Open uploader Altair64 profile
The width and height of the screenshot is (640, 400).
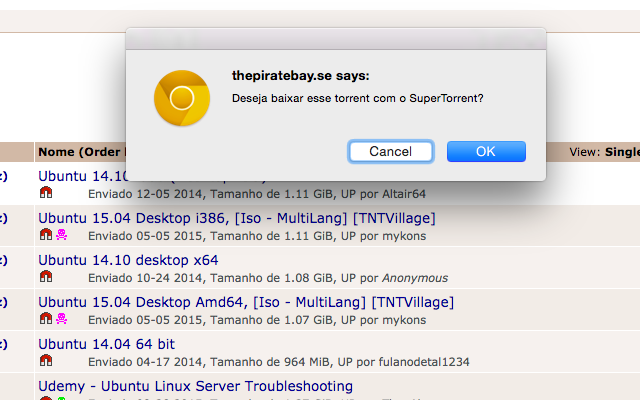pos(404,194)
